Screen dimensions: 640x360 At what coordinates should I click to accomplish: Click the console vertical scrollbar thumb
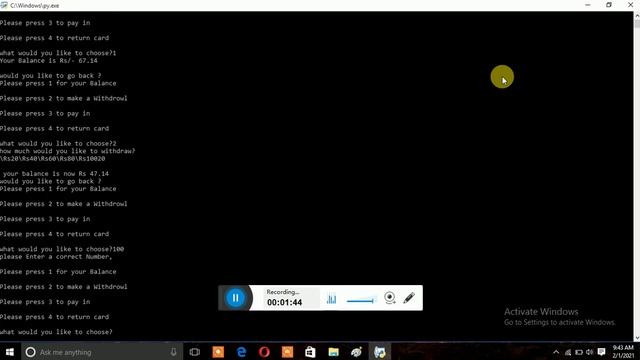(637, 24)
